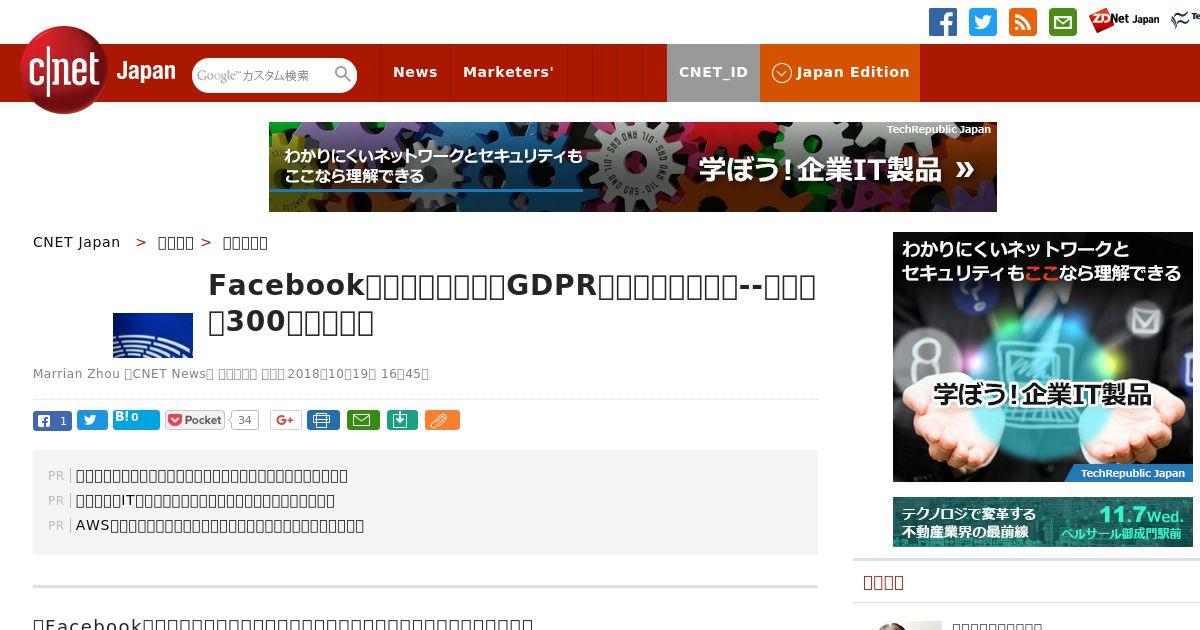Open the CNET_ID menu item
Viewport: 1200px width, 630px height.
tap(713, 72)
